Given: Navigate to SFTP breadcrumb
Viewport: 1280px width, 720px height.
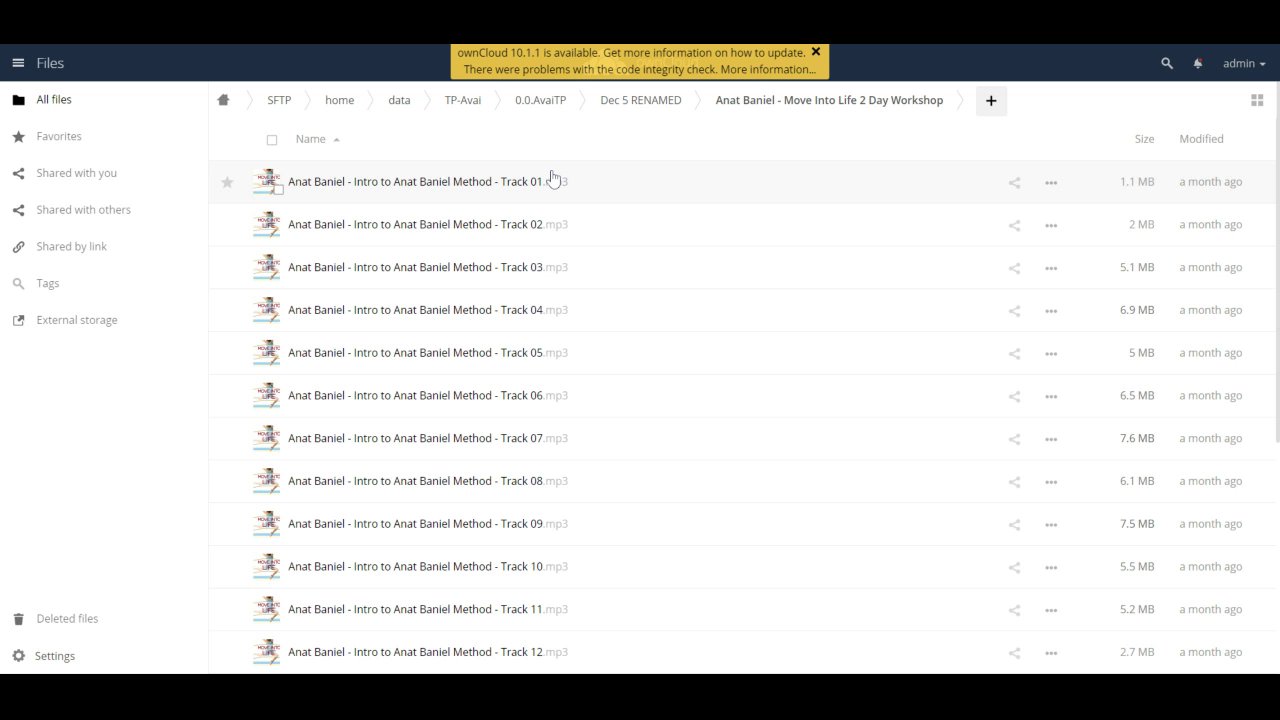Looking at the screenshot, I should pyautogui.click(x=279, y=100).
